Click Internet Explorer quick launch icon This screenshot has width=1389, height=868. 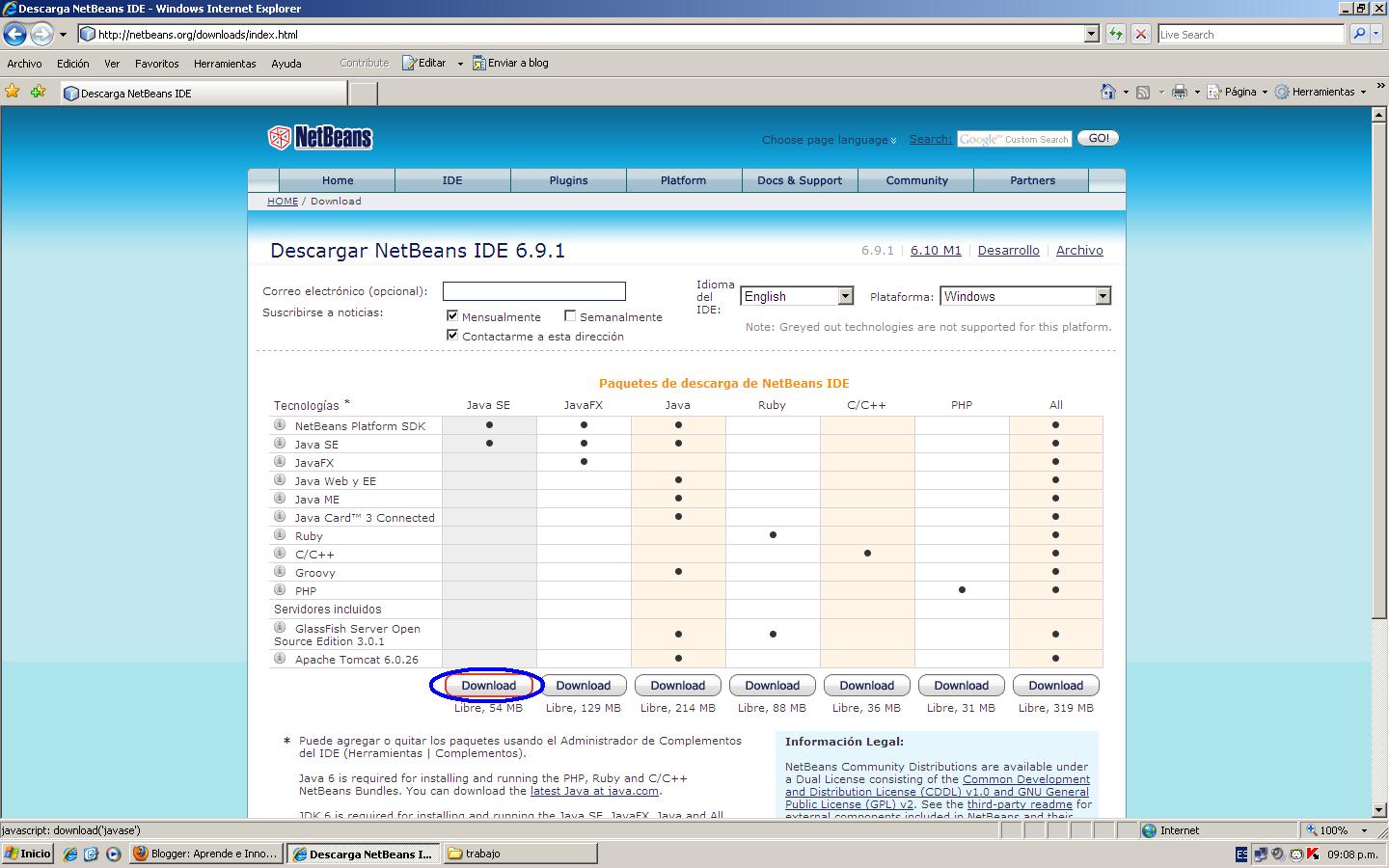coord(70,854)
